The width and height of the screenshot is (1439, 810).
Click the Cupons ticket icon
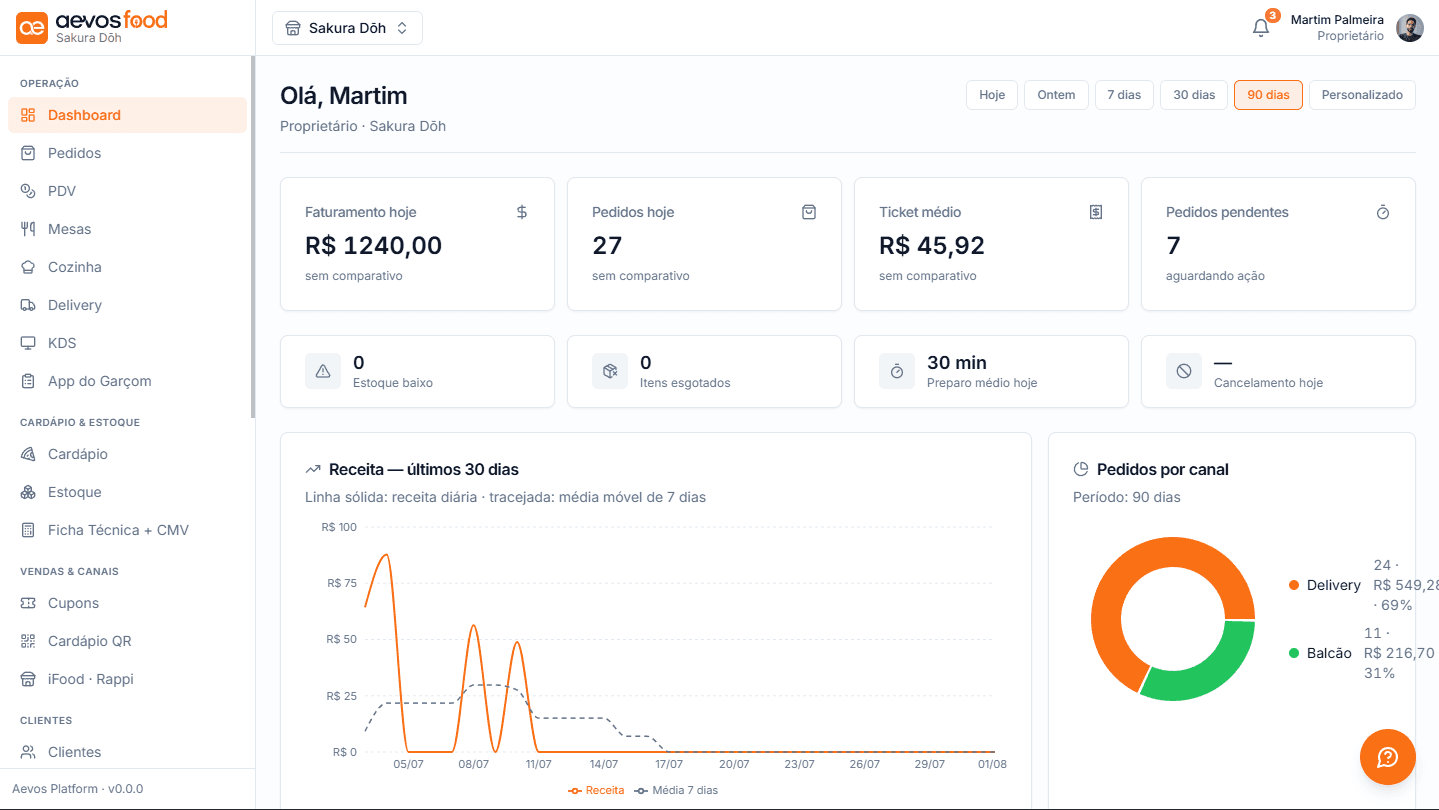point(28,603)
